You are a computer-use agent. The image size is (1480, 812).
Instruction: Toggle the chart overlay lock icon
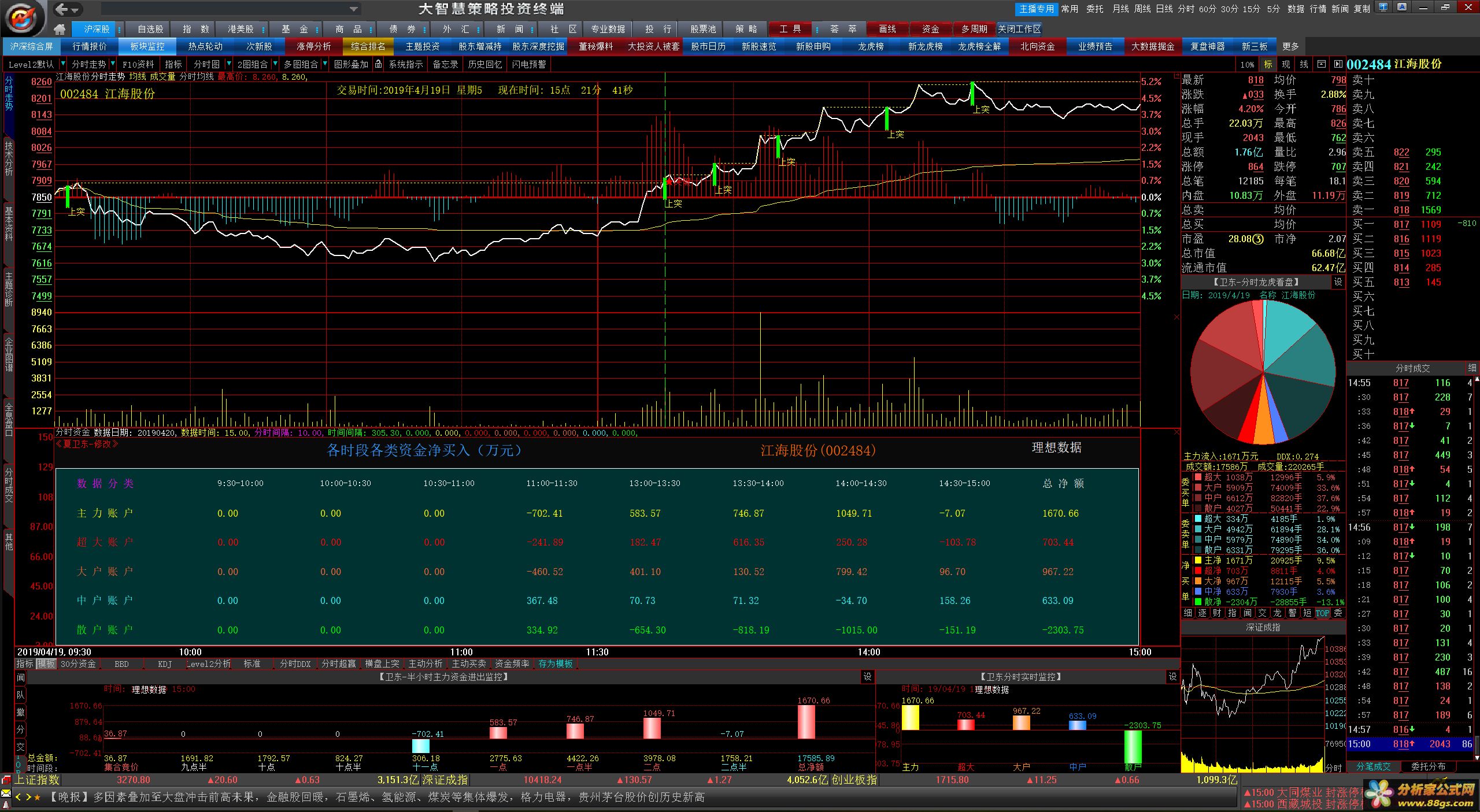point(379,64)
